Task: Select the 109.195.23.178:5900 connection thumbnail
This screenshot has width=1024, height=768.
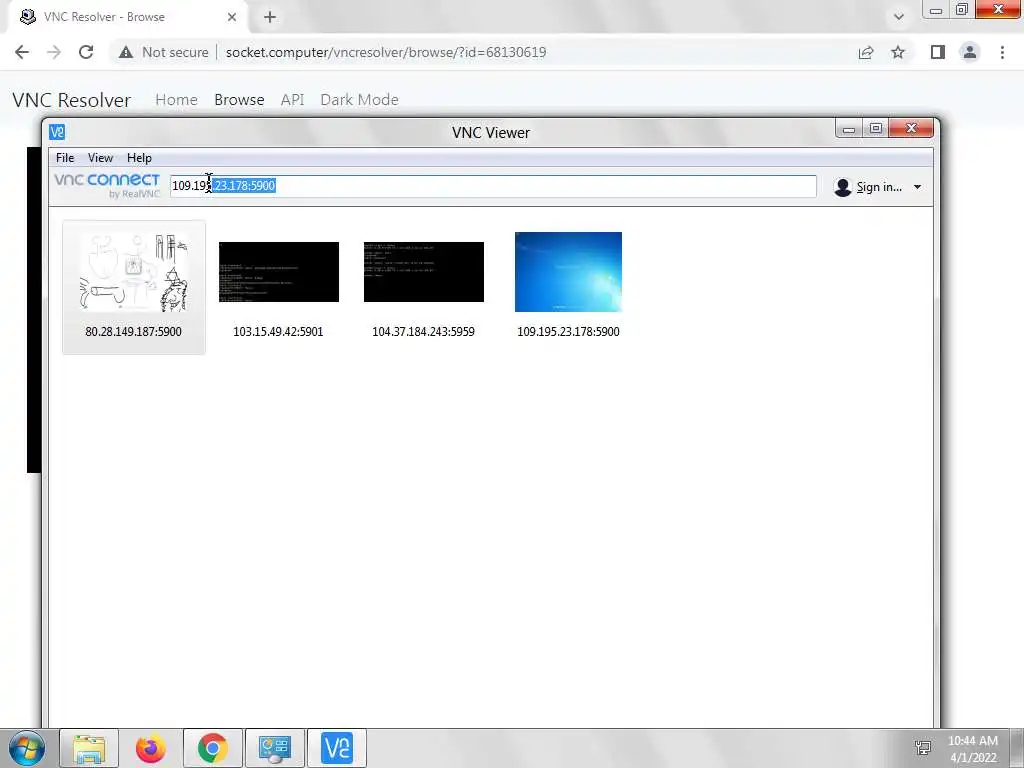Action: 568,272
